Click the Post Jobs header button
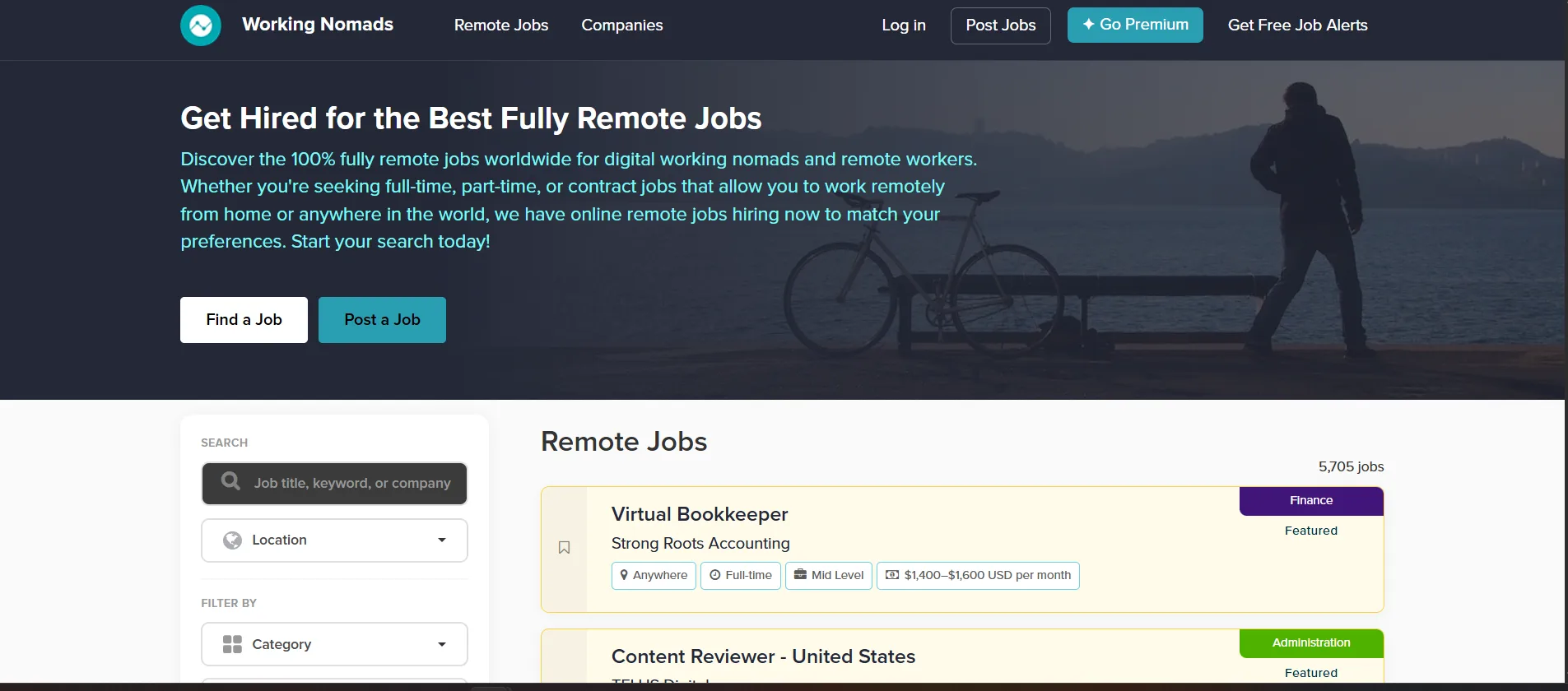Screen dimensions: 1568x691 coord(1001,26)
